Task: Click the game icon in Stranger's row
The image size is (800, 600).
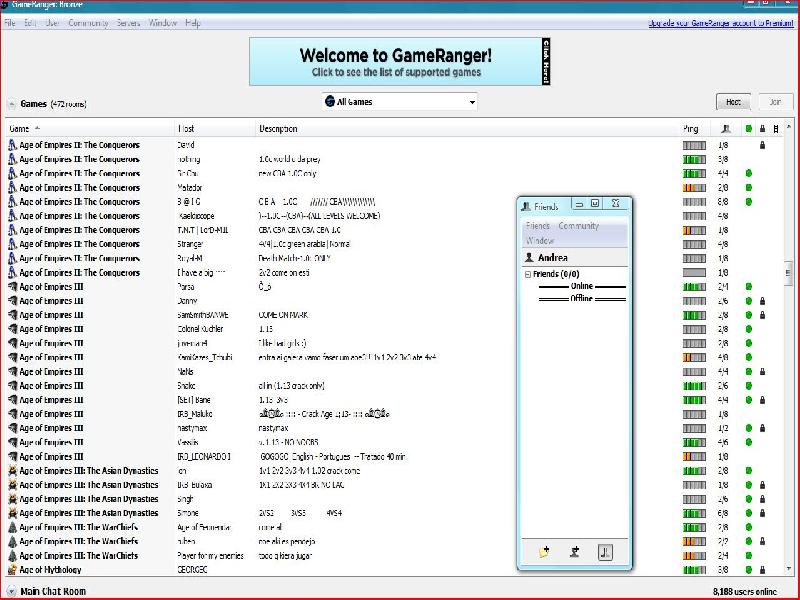Action: pos(12,244)
